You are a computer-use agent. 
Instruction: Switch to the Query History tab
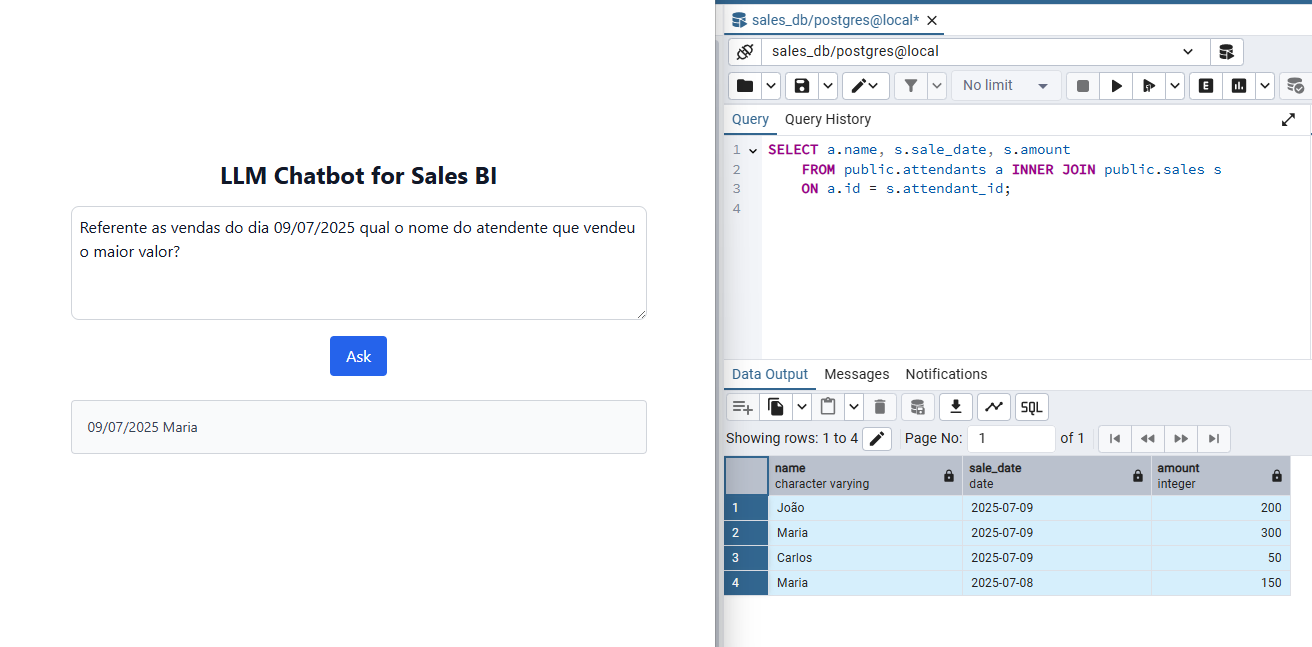point(828,119)
